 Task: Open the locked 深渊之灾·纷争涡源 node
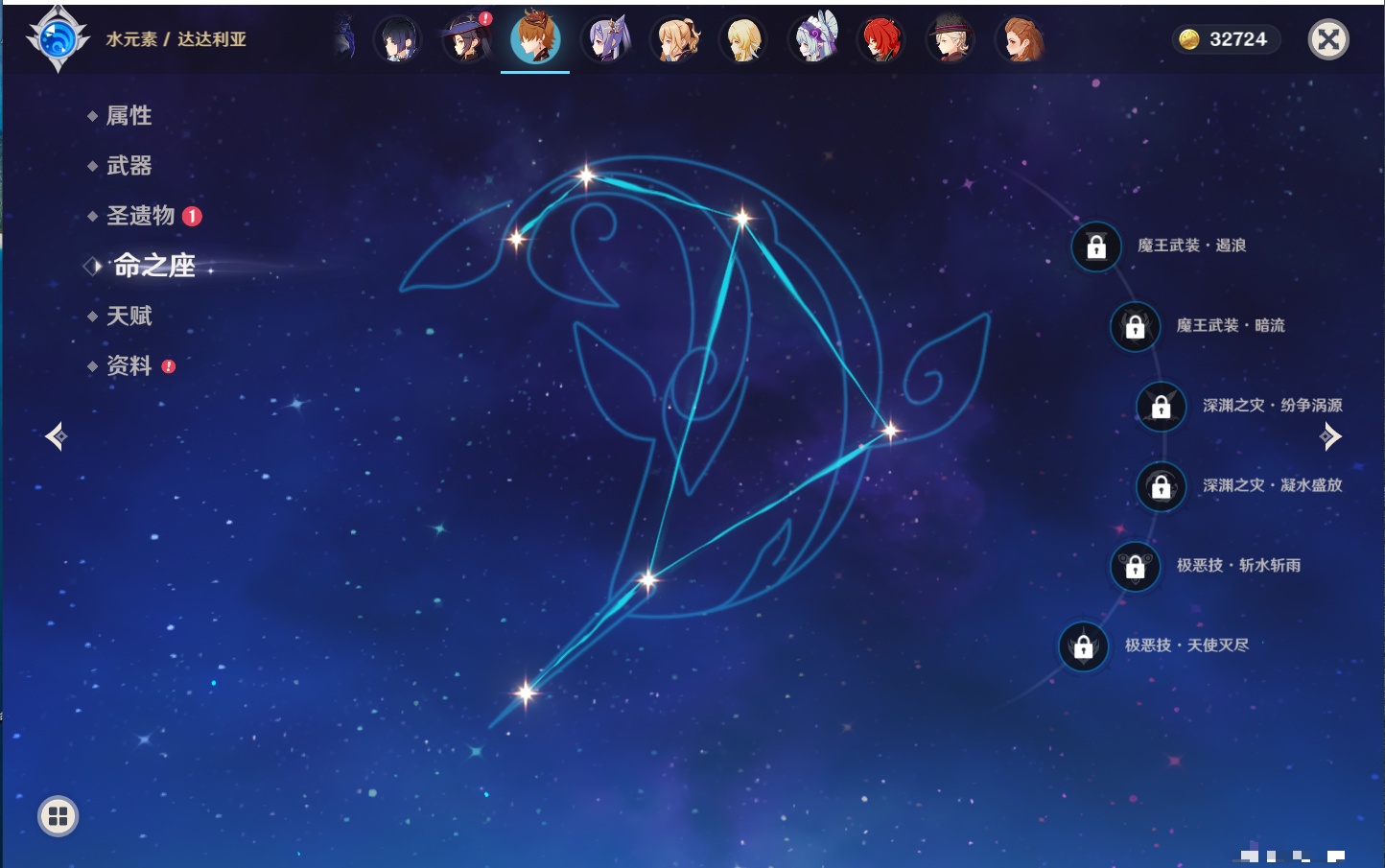pyautogui.click(x=1161, y=407)
